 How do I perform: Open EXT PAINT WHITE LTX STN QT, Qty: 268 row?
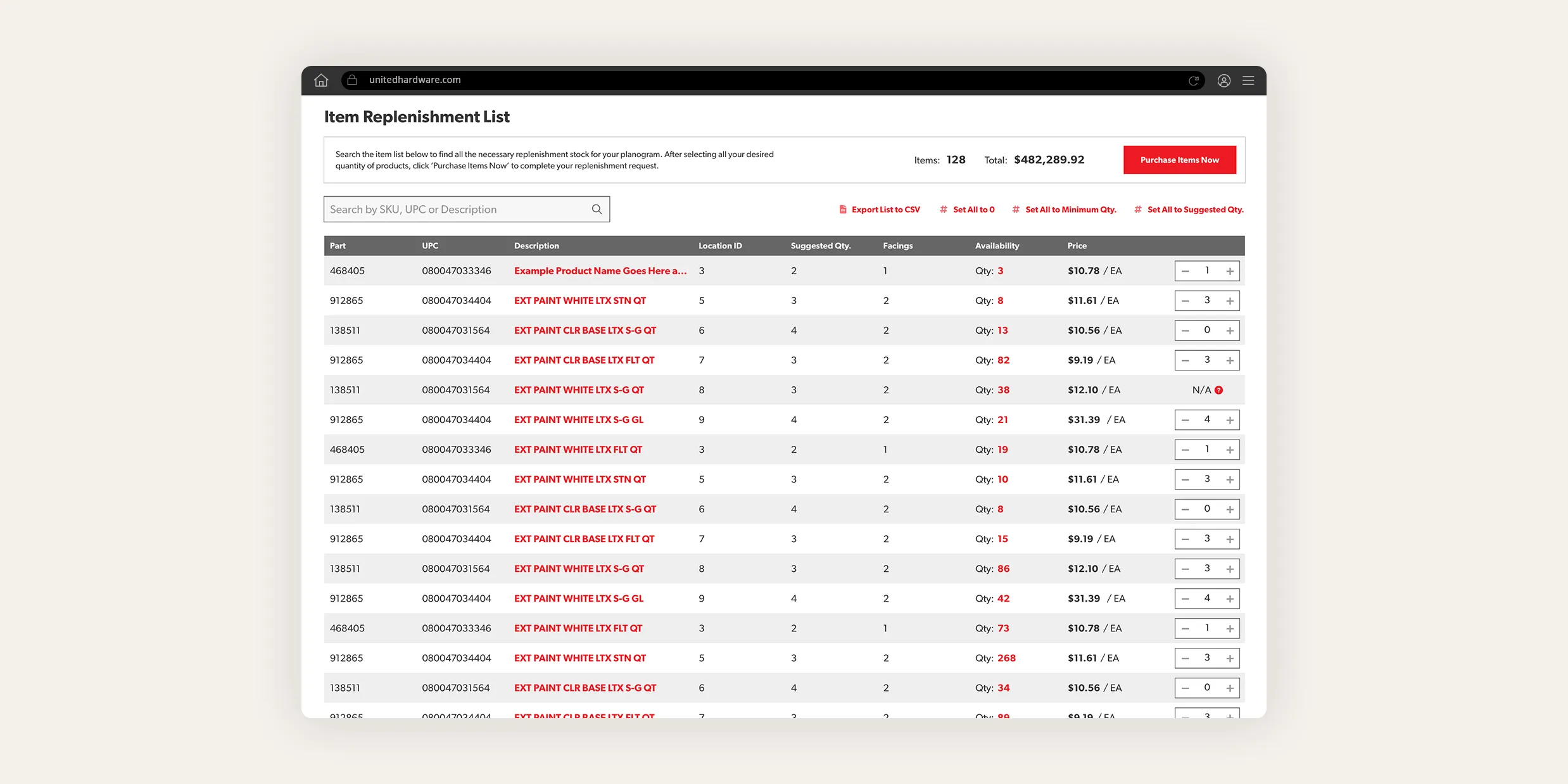(580, 658)
